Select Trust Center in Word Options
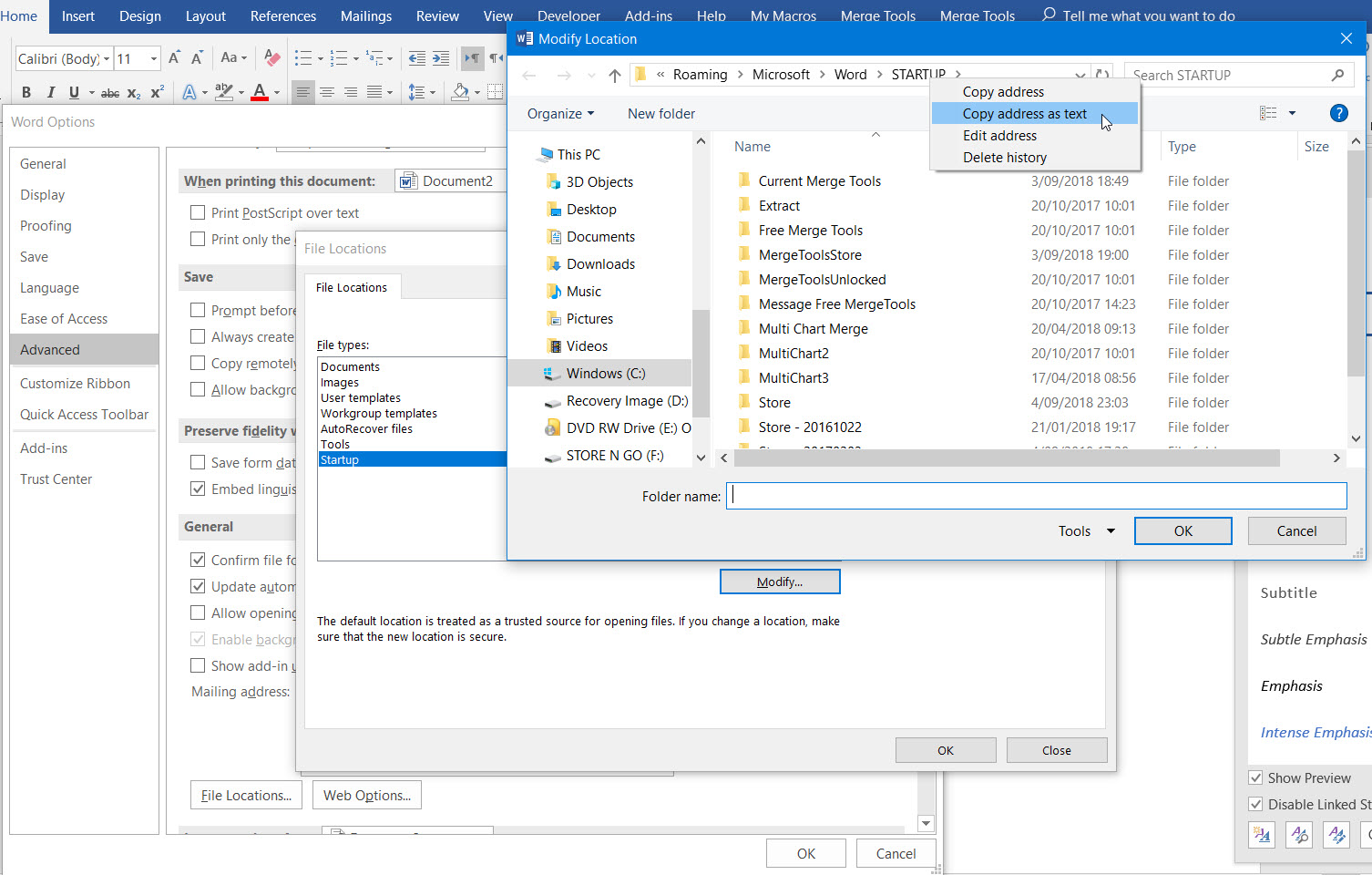 (x=56, y=479)
